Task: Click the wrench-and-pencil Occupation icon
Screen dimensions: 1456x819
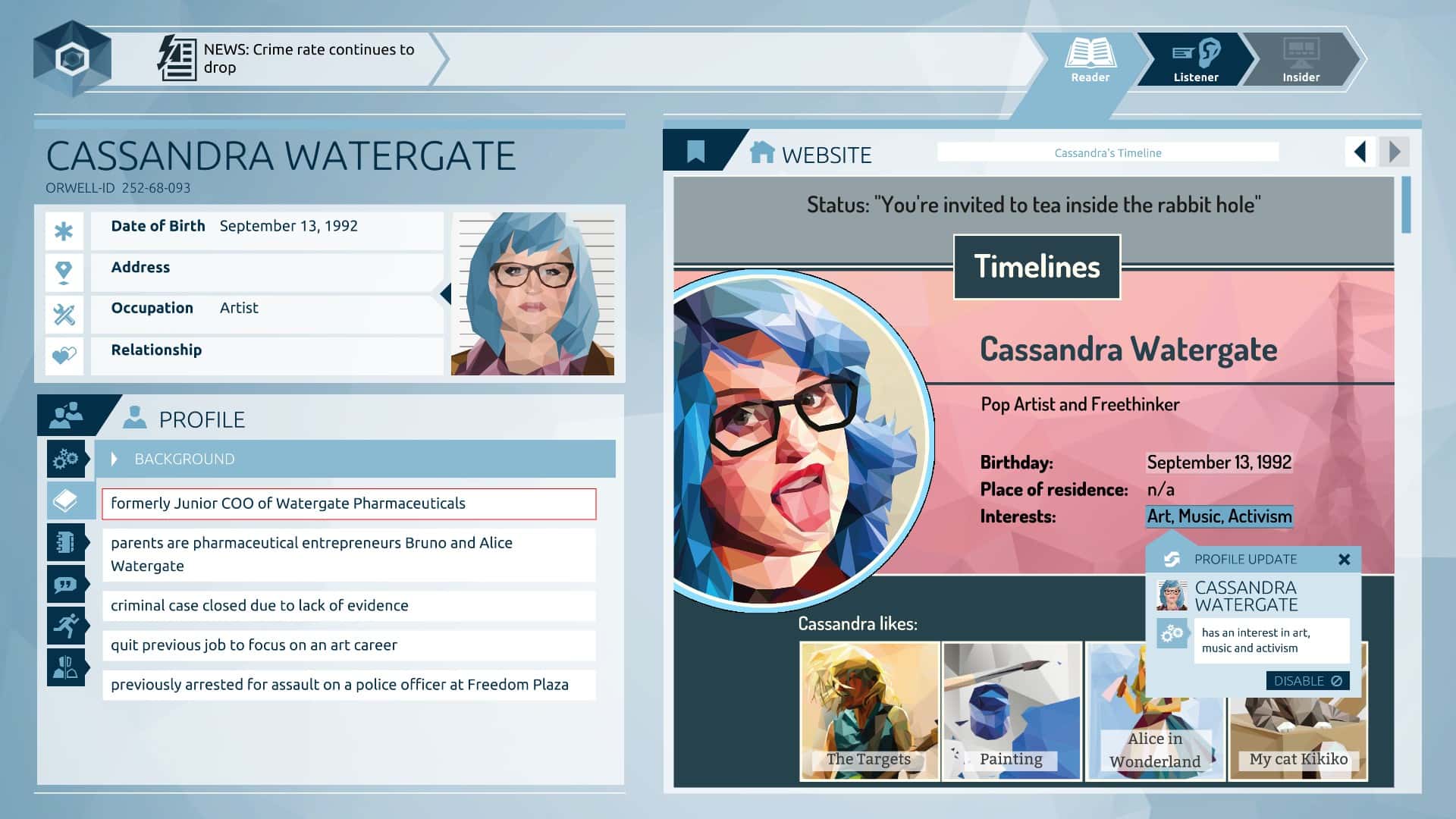Action: pyautogui.click(x=65, y=313)
